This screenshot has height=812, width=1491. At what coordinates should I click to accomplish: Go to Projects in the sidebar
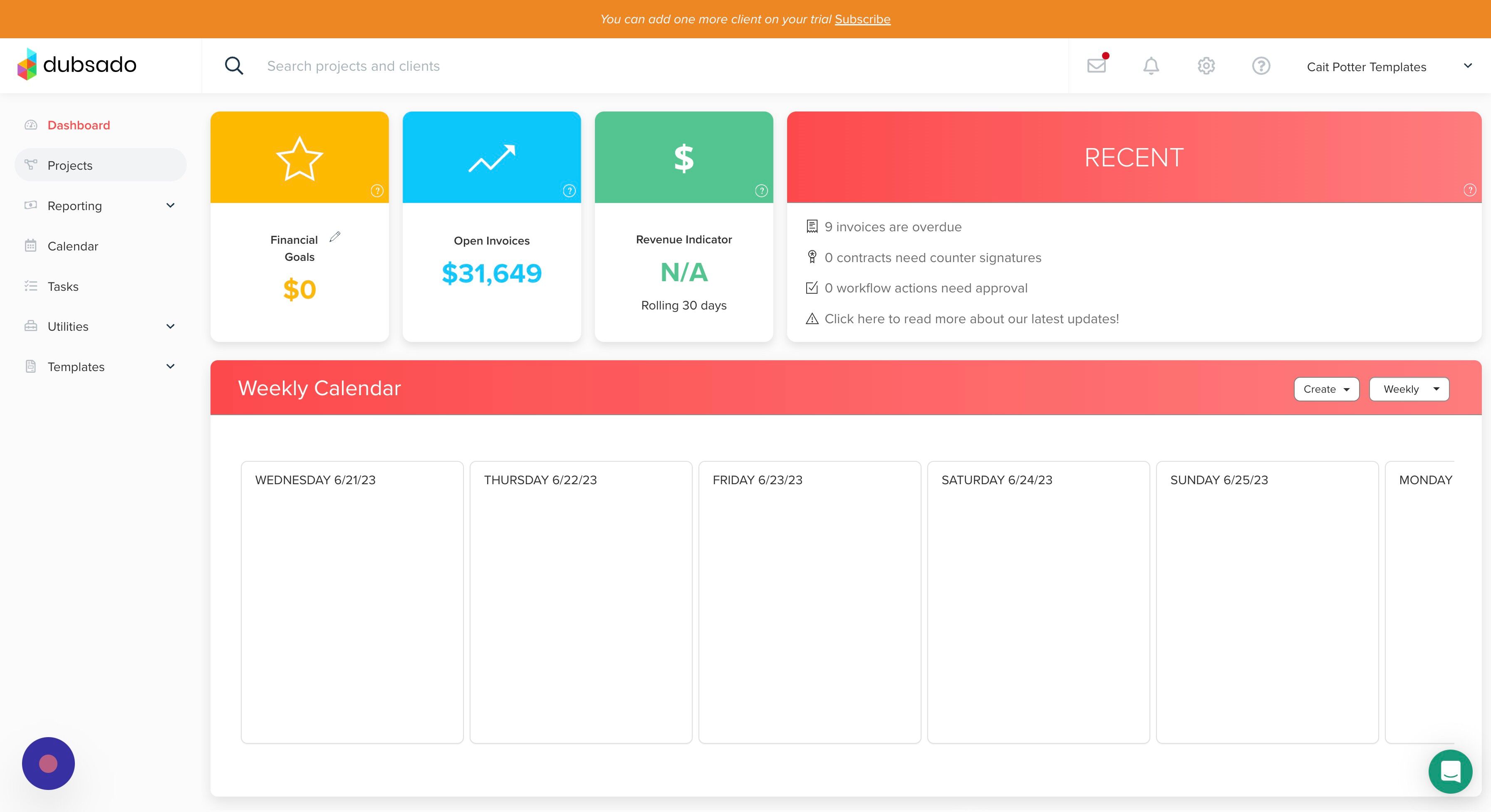70,166
